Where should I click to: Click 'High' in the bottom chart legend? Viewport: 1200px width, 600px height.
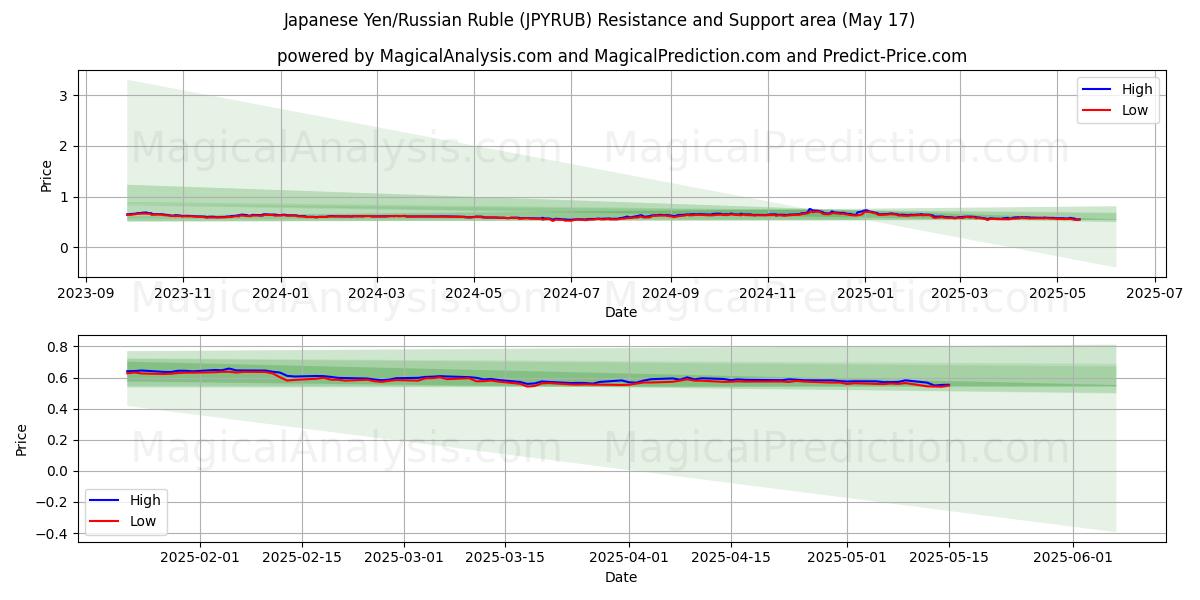145,500
